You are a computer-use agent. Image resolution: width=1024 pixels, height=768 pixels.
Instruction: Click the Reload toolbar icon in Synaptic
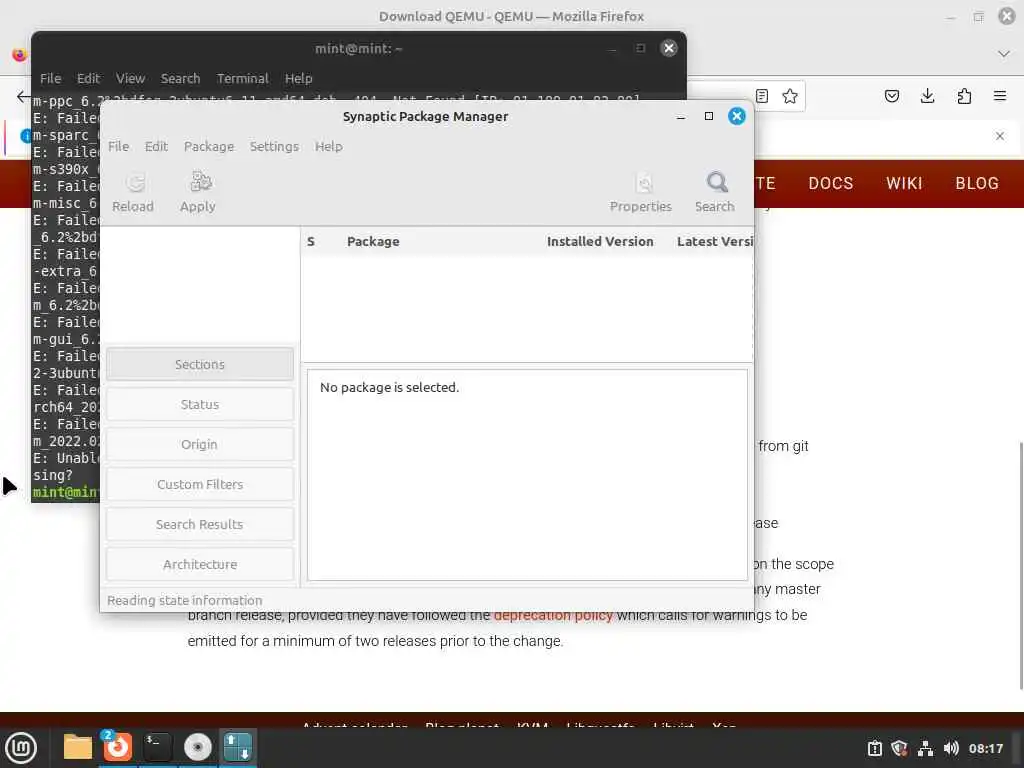coord(133,192)
